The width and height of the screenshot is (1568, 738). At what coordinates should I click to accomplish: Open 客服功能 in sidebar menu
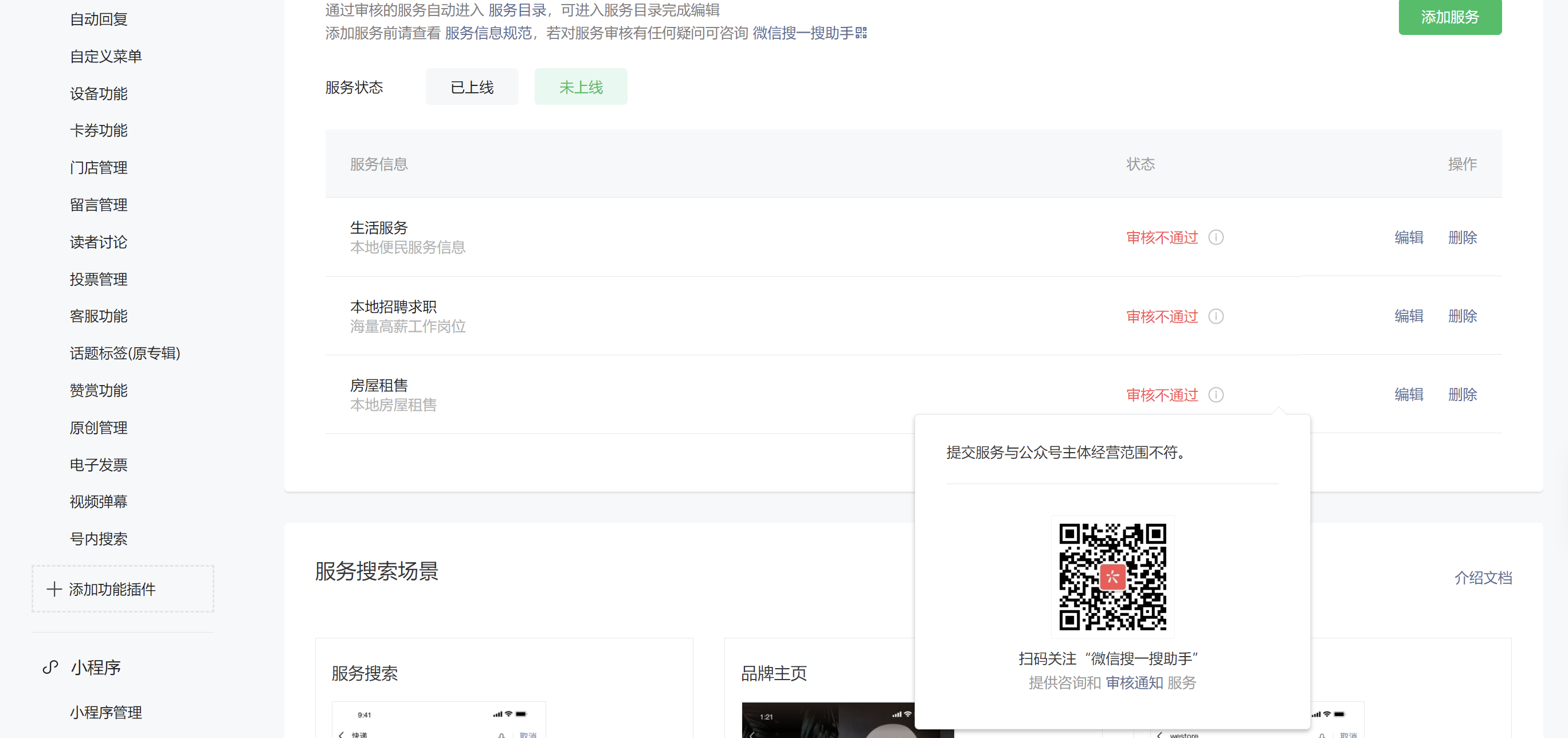pos(99,316)
